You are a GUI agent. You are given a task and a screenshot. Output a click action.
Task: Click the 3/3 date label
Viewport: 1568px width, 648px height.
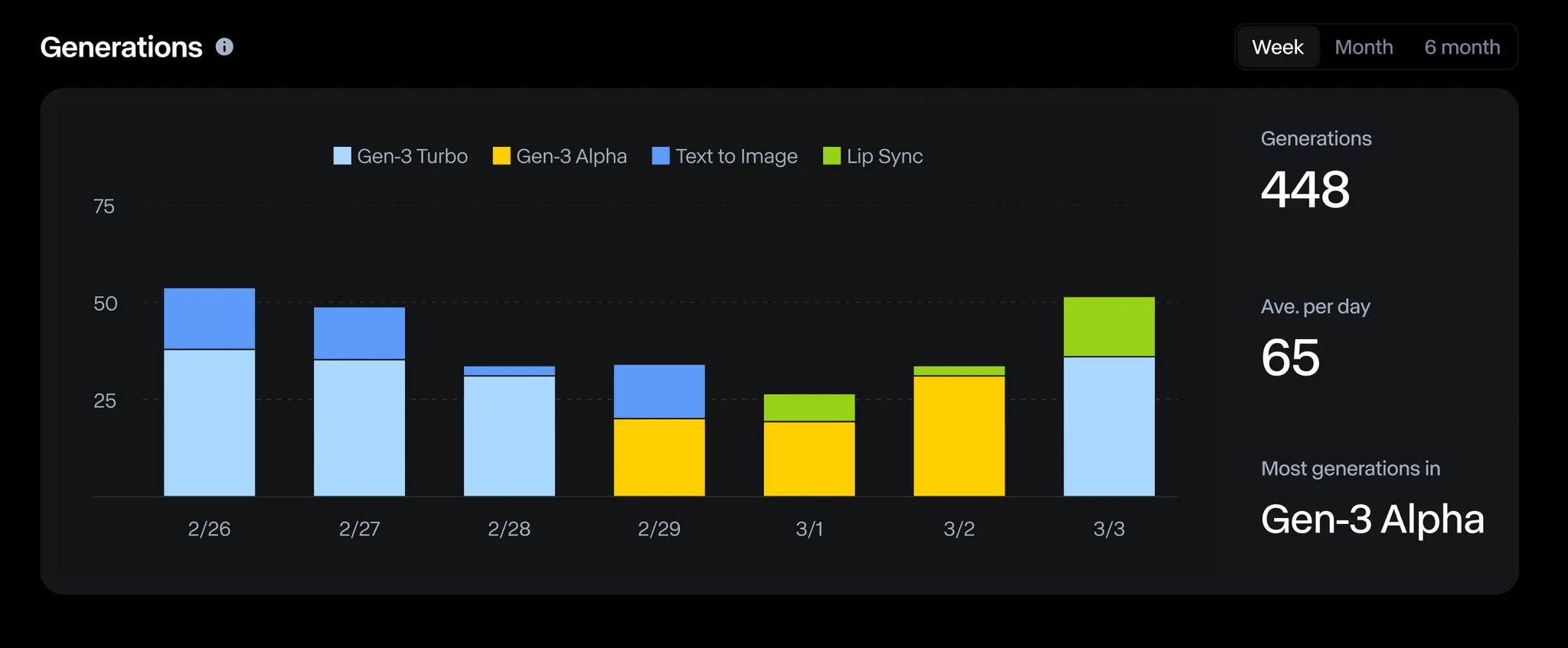1109,529
